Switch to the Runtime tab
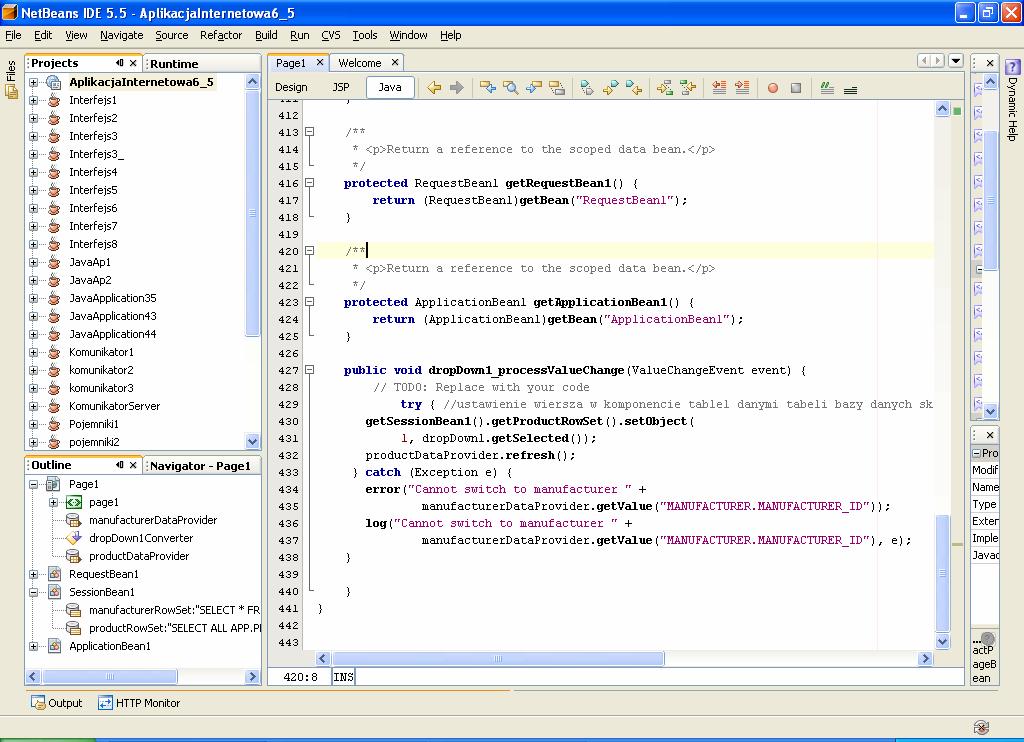1024x742 pixels. [x=174, y=63]
